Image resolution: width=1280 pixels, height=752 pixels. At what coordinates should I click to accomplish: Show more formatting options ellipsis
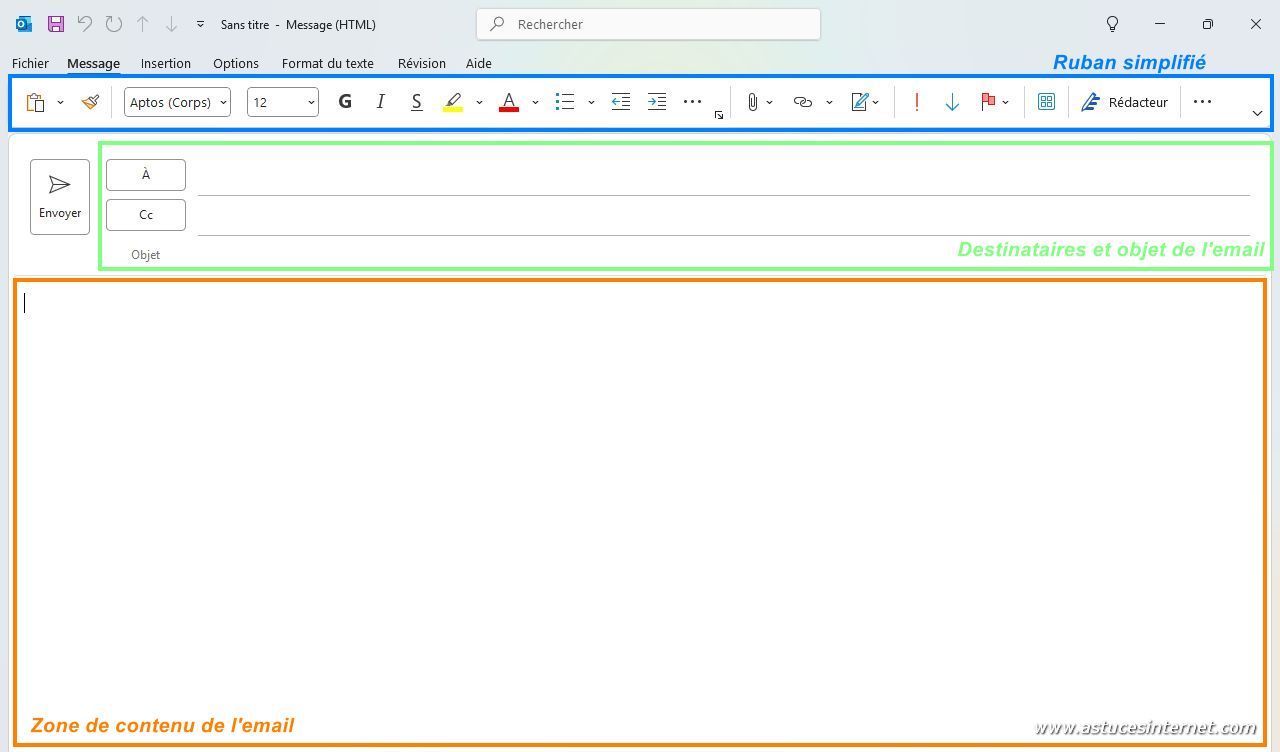click(x=692, y=102)
